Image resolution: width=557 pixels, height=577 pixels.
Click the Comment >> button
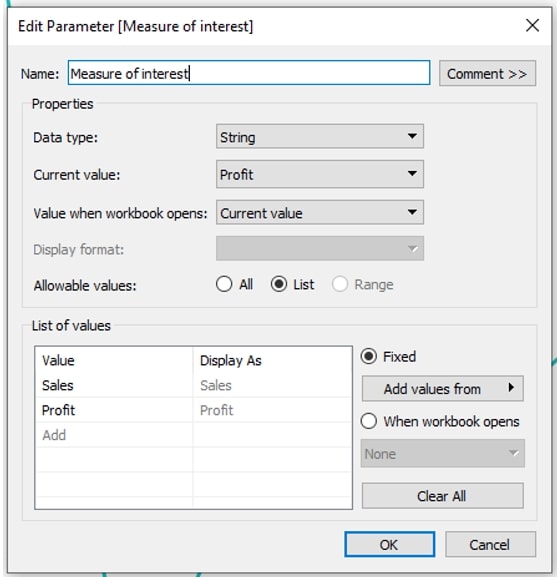click(487, 74)
